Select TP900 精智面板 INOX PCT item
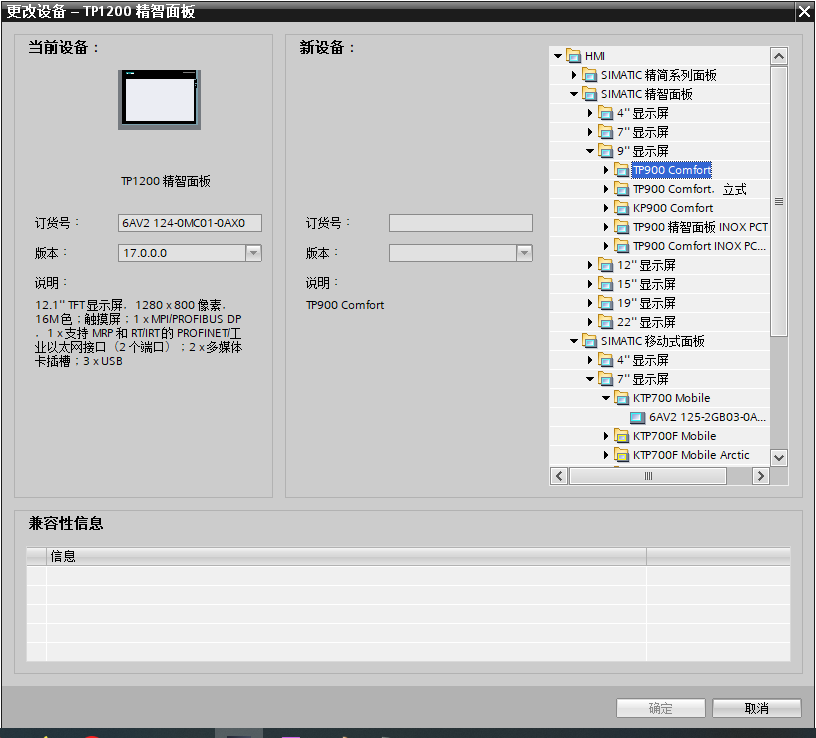The width and height of the screenshot is (816, 738). click(700, 227)
